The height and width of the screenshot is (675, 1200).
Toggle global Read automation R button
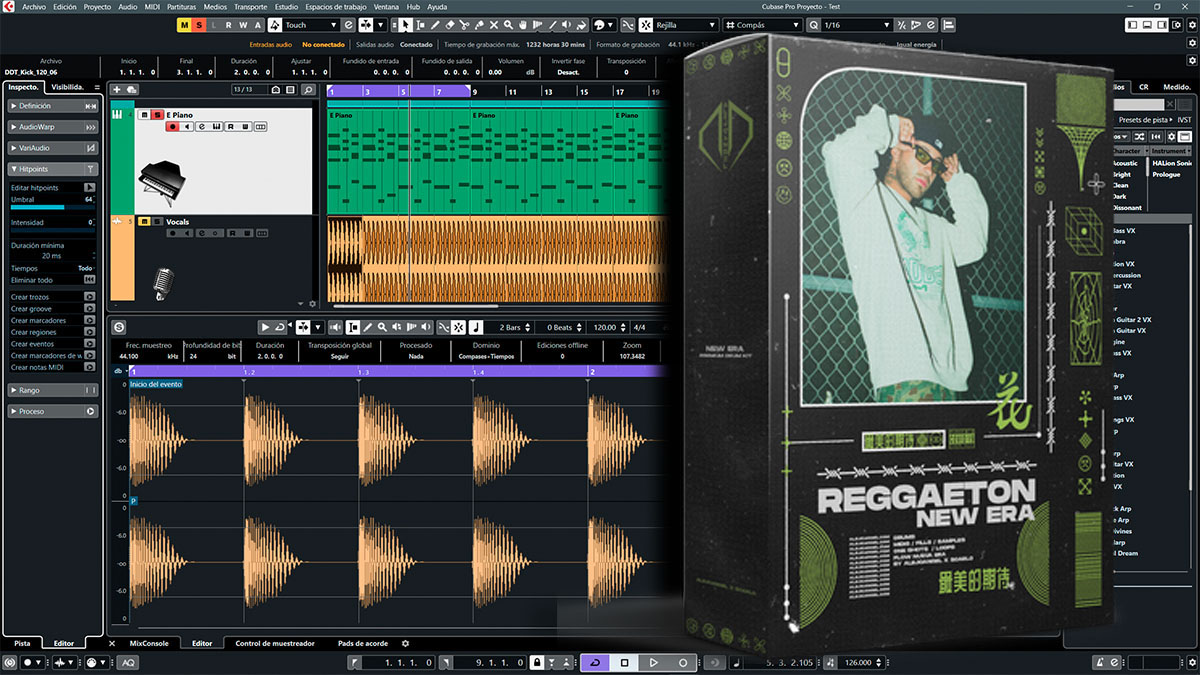(229, 25)
